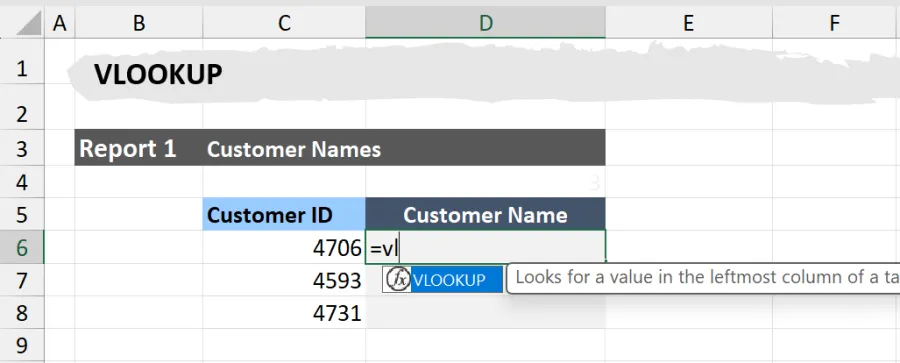The image size is (900, 363).
Task: Click the Report 1 cell
Action: [138, 148]
